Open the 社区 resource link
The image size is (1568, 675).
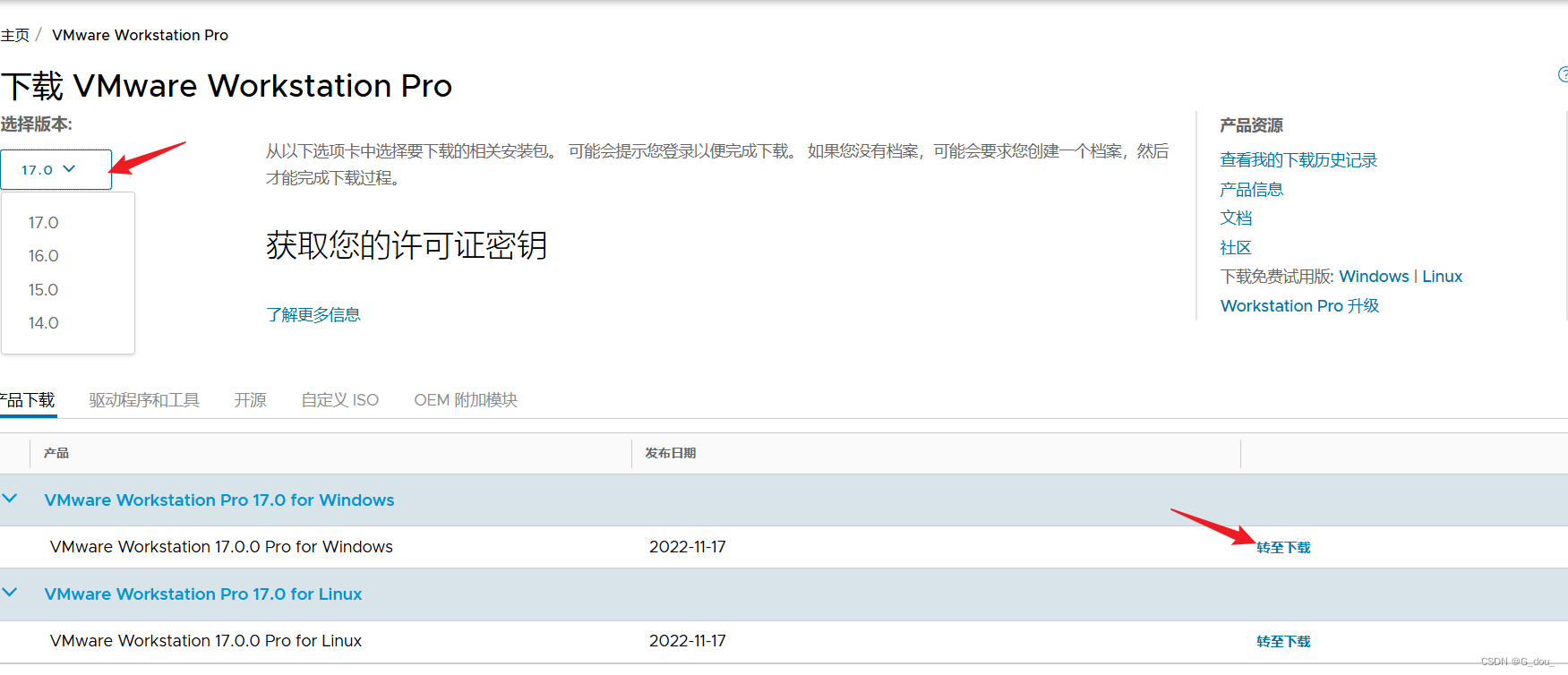(1236, 248)
